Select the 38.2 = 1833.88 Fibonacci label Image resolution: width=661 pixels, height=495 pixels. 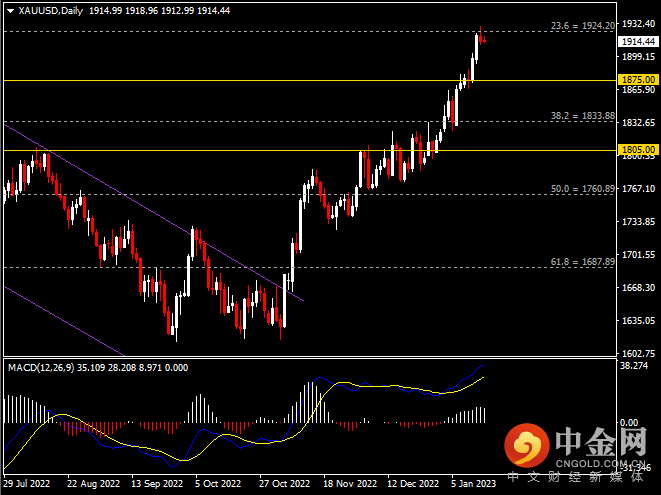click(x=584, y=116)
